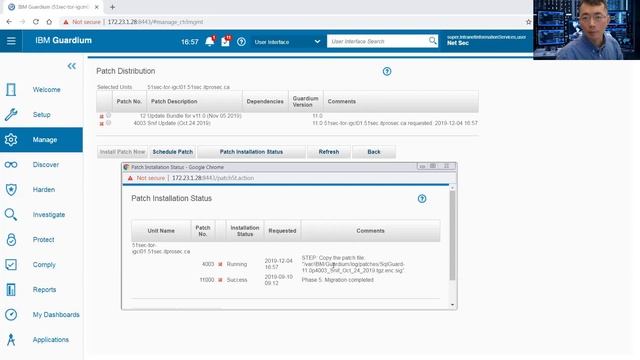Click main window address bar URL
640x360 pixels.
[x=155, y=22]
